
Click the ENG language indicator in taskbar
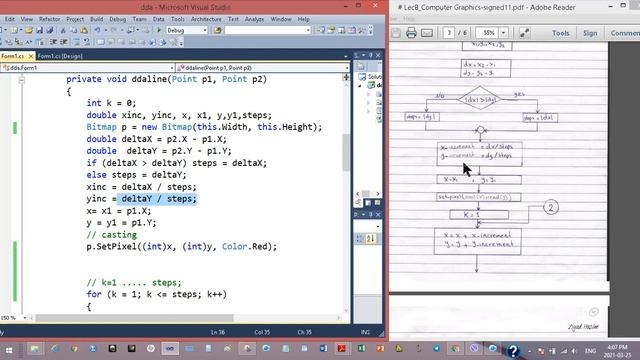coord(590,351)
